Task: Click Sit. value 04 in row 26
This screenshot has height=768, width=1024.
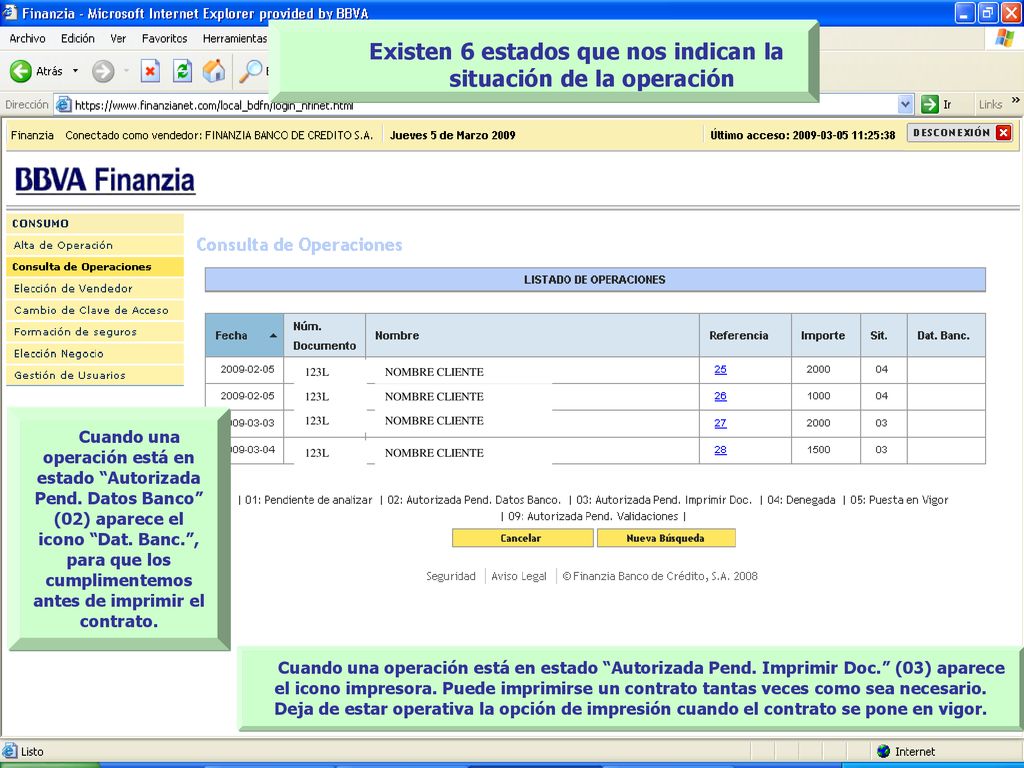Action: pyautogui.click(x=882, y=396)
